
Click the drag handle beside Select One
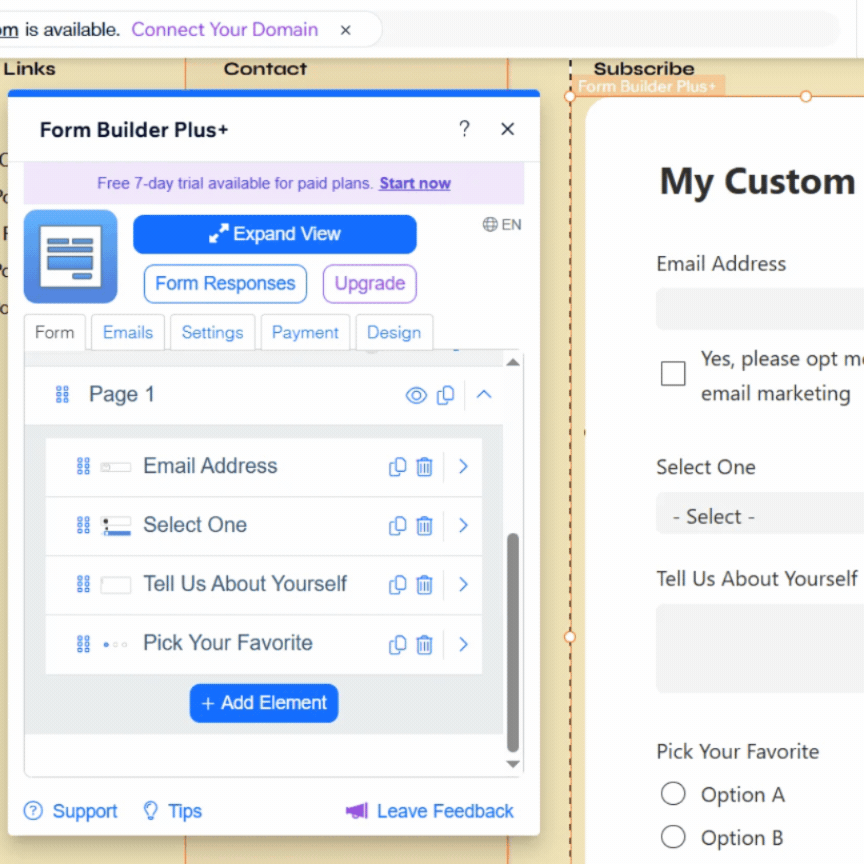point(83,525)
